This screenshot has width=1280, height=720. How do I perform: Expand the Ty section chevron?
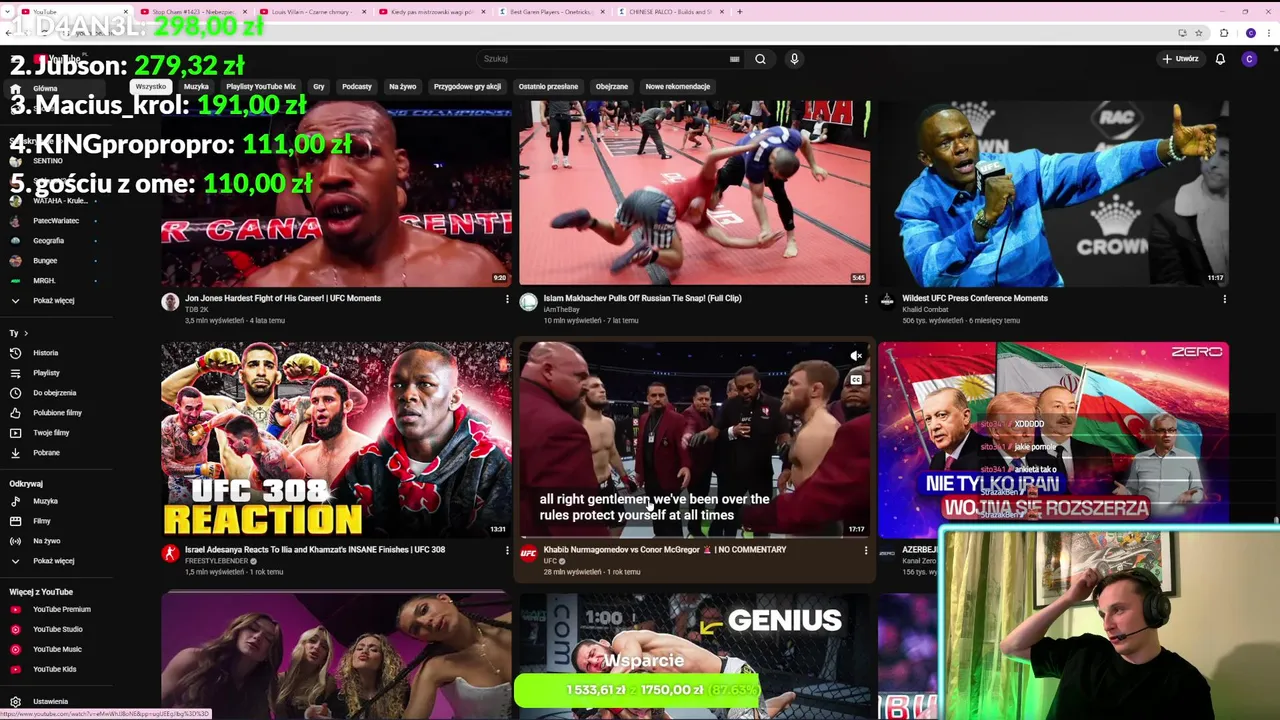26,333
